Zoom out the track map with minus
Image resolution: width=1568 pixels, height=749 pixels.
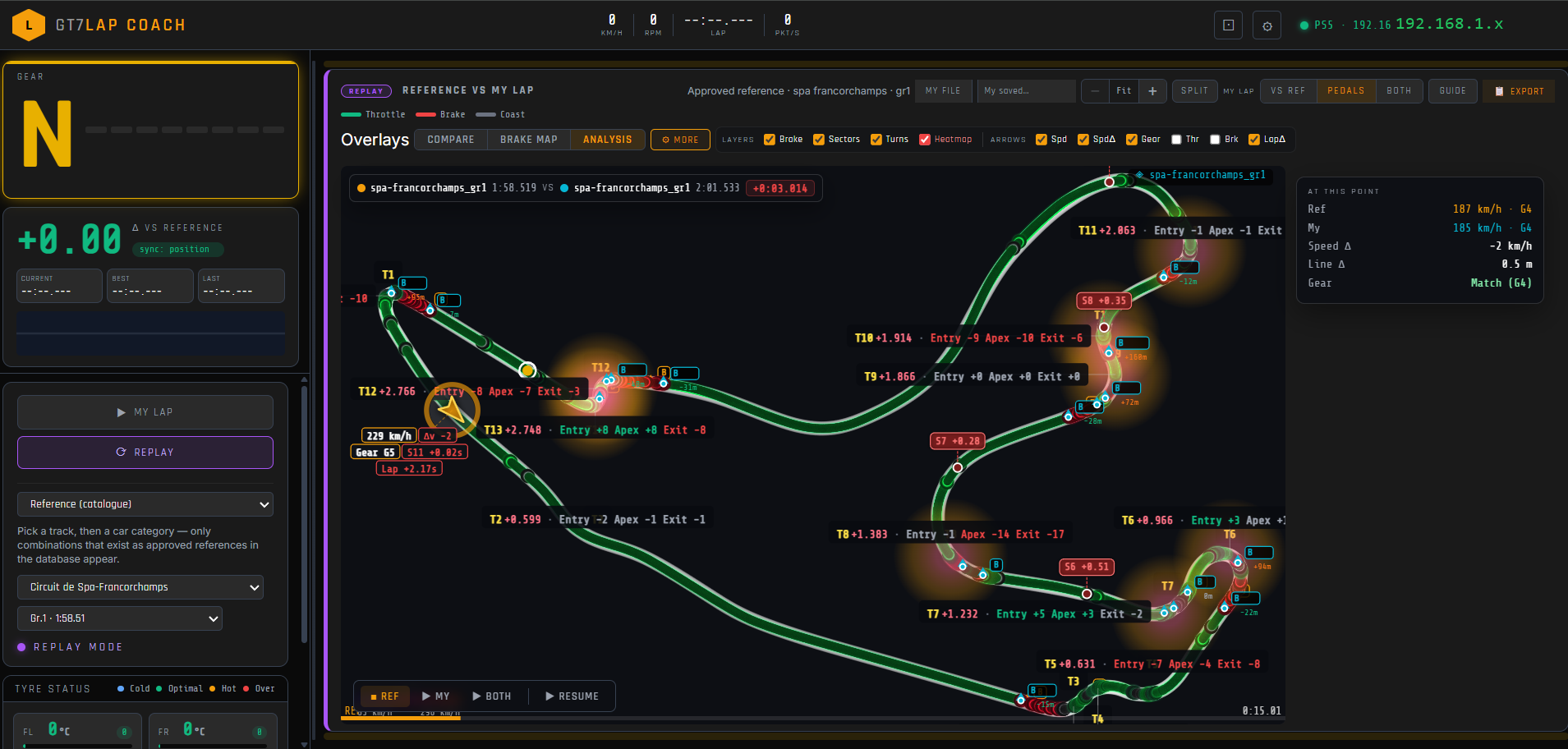(1095, 91)
